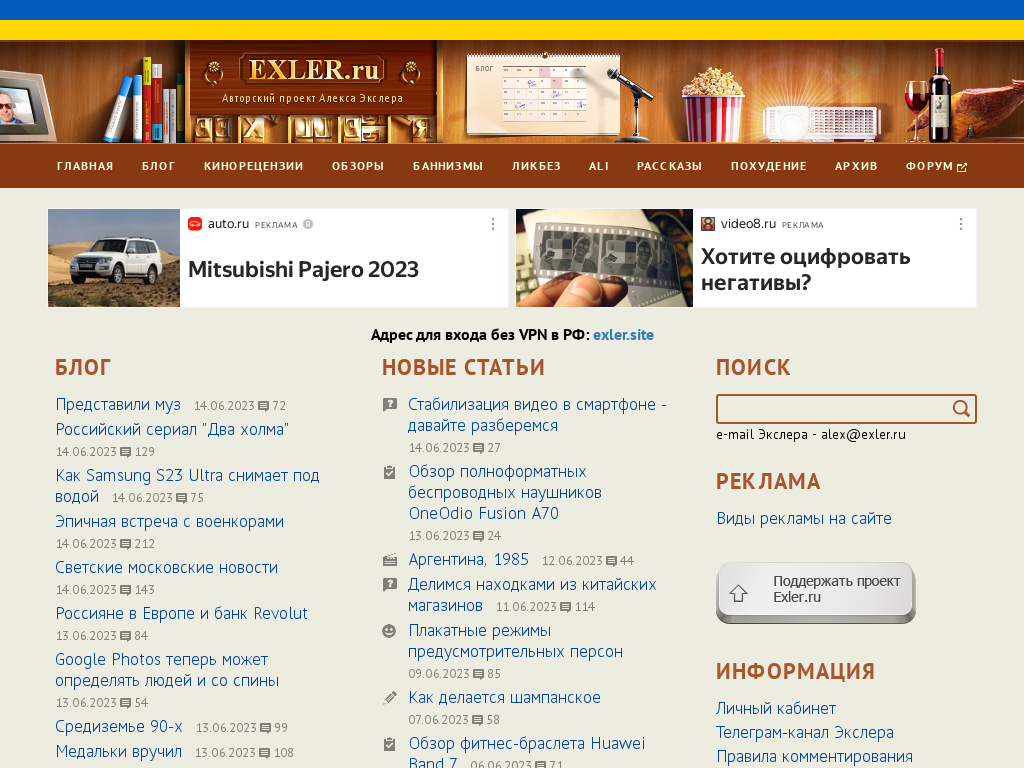Open Правила комментирования link
Image resolution: width=1024 pixels, height=768 pixels.
pos(814,757)
